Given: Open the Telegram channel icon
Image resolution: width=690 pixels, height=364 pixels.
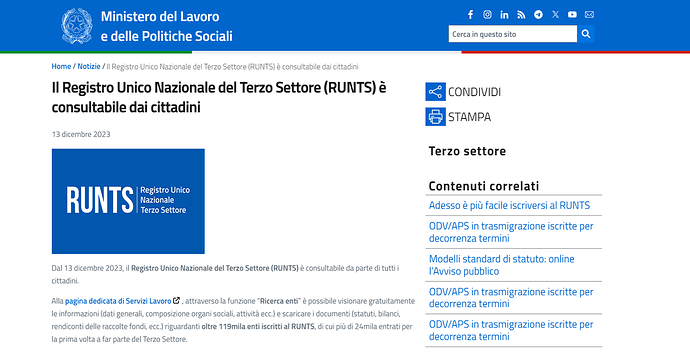Looking at the screenshot, I should (538, 15).
